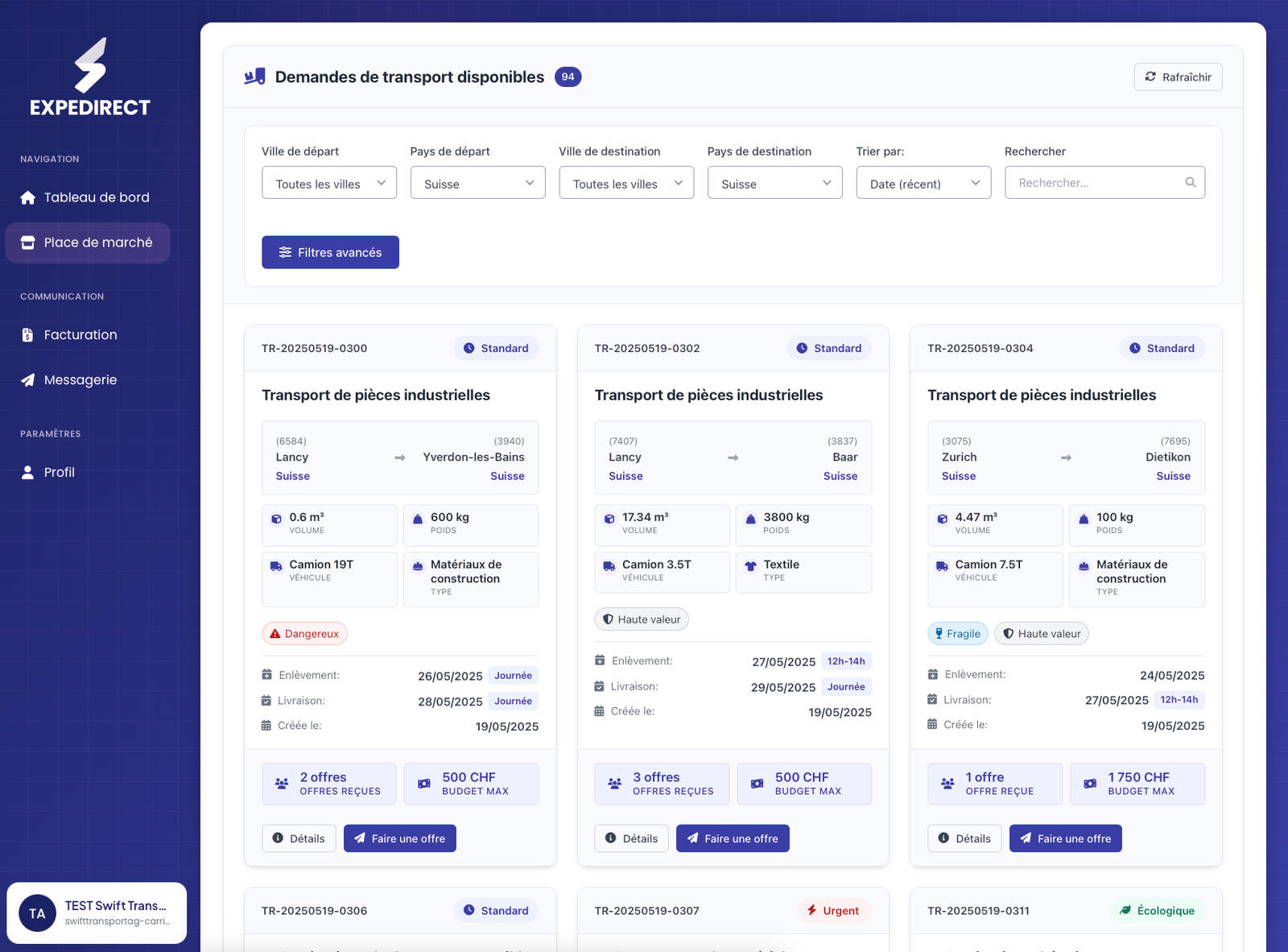Click the home icon beside Tableau de bord

pyautogui.click(x=28, y=197)
